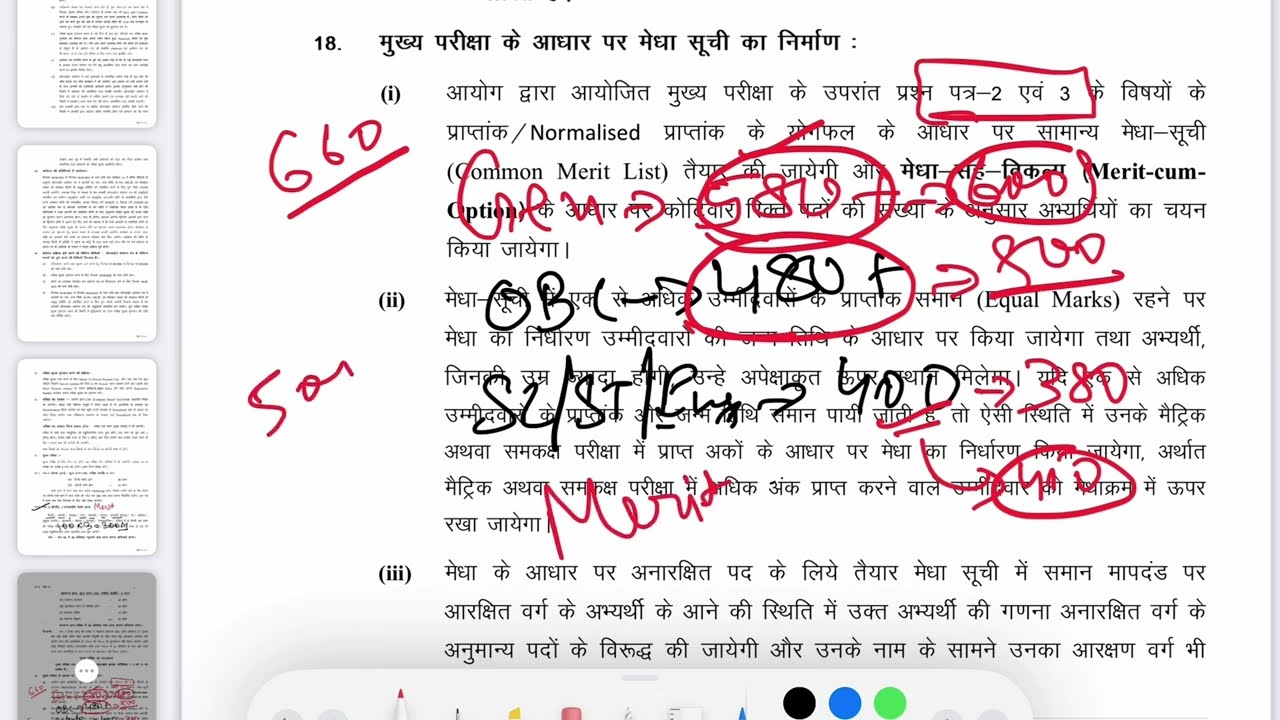Click the clause marker '(iii)'

pos(395,574)
